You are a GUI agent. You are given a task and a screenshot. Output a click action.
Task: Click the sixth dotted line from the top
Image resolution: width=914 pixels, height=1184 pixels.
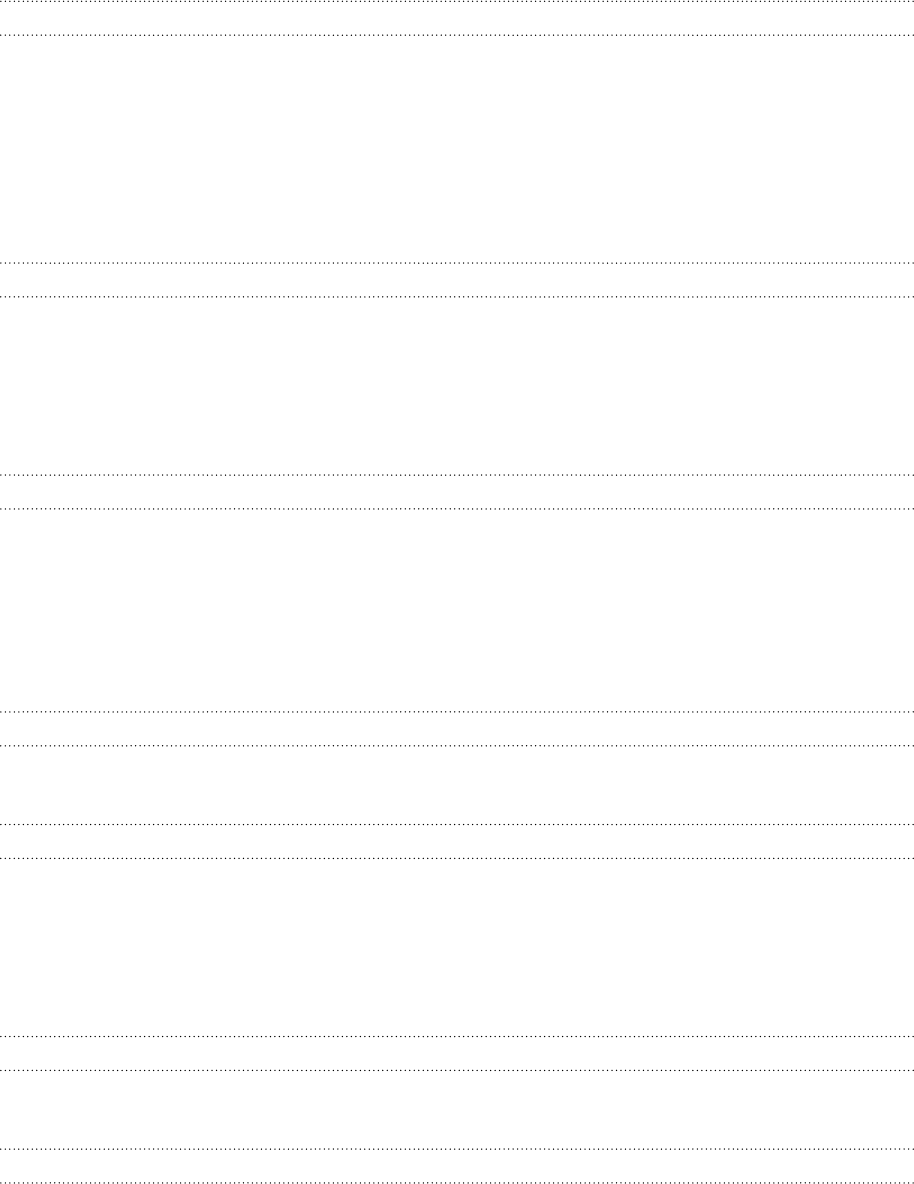[x=457, y=509]
